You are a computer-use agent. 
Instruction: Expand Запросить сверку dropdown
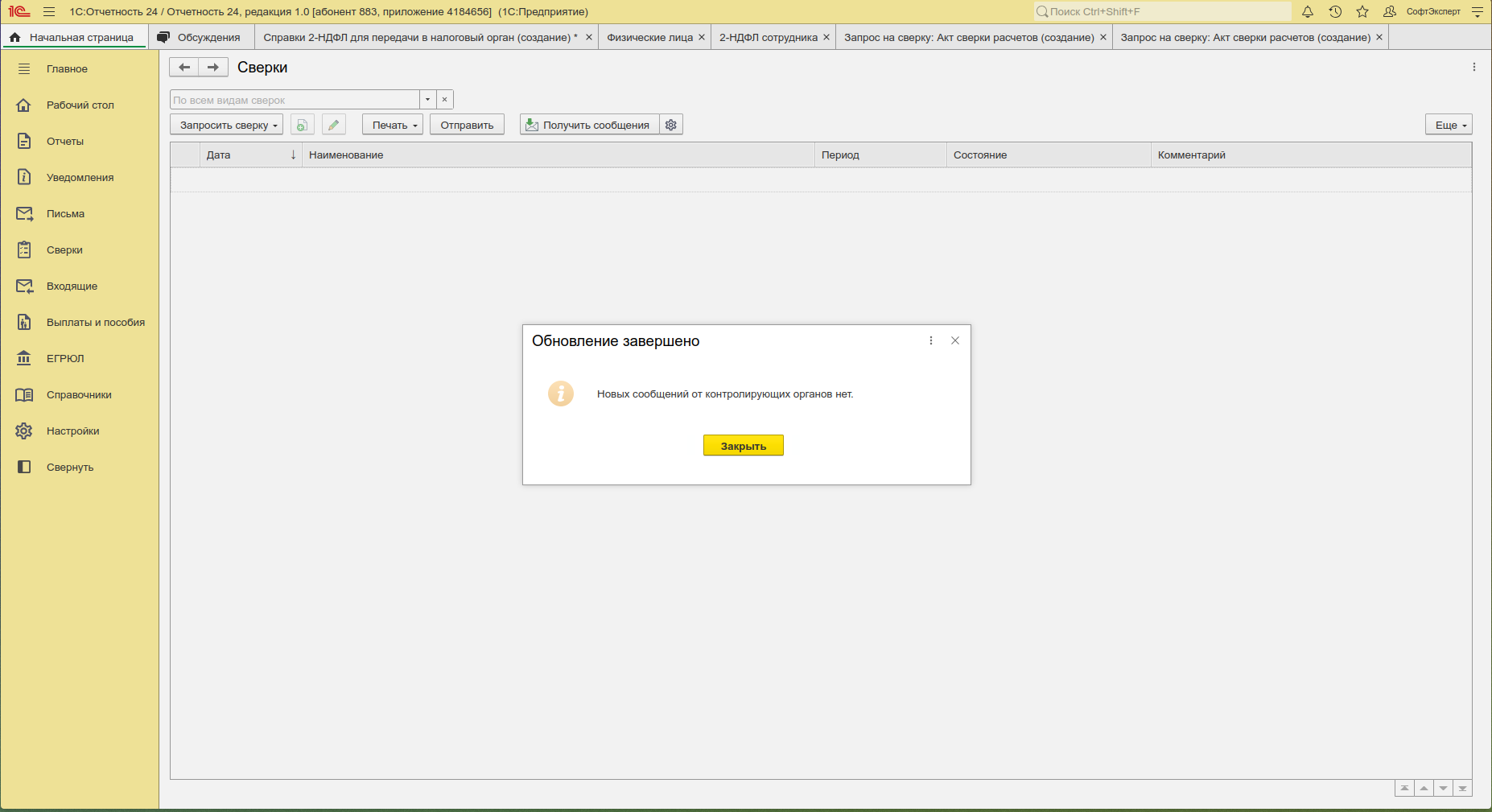click(226, 125)
